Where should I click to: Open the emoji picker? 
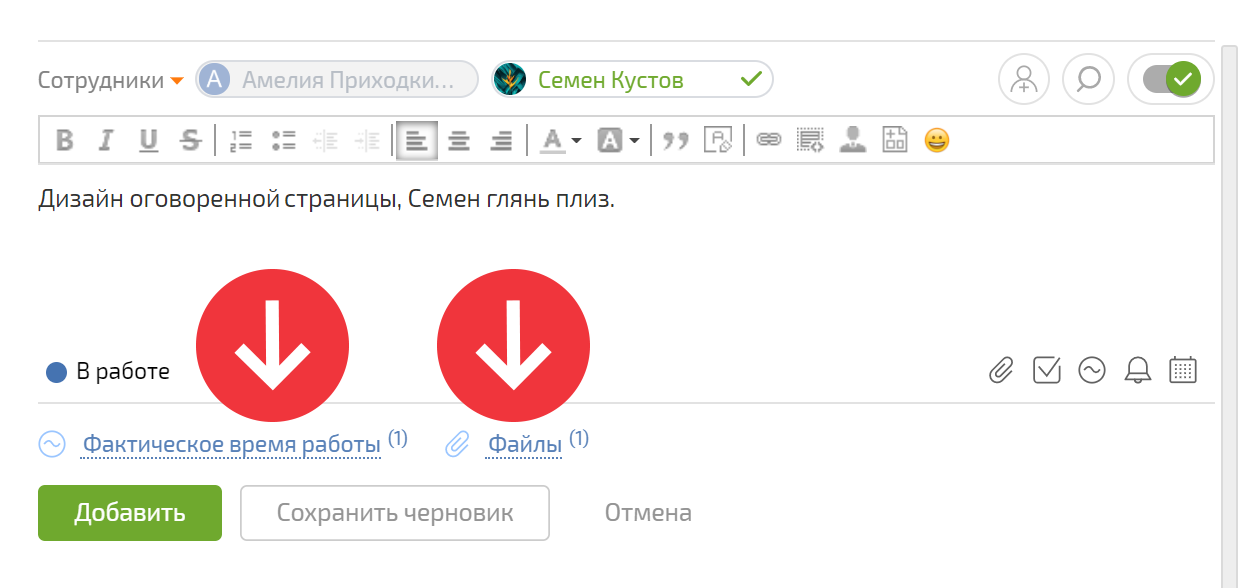tap(936, 141)
